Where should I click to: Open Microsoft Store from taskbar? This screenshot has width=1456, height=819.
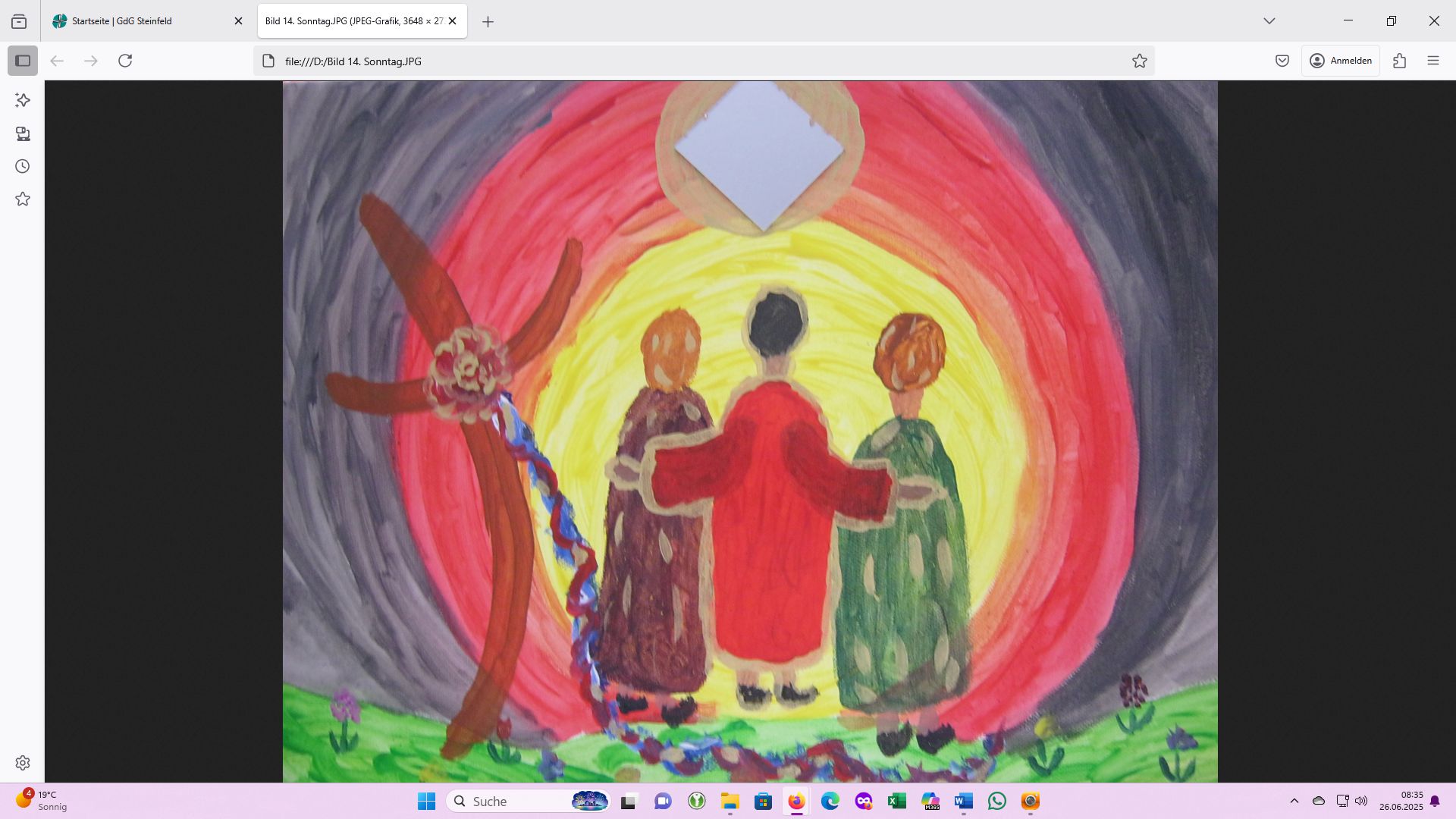(763, 802)
